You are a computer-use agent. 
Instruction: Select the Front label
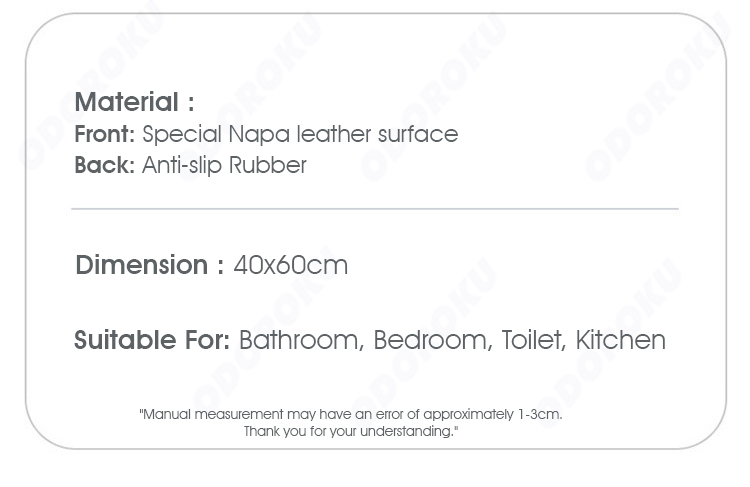pyautogui.click(x=105, y=134)
